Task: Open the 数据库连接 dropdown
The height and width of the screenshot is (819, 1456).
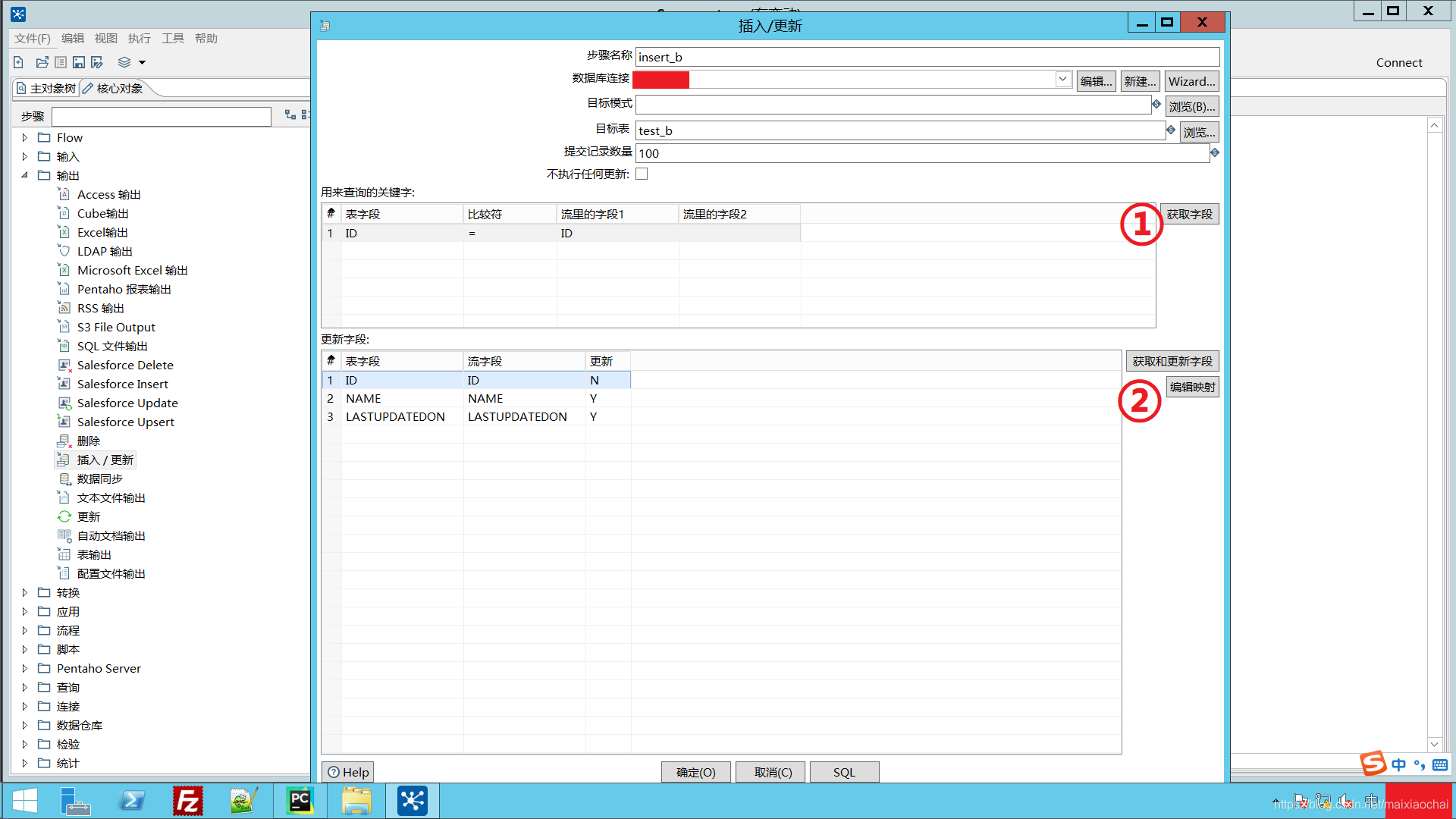Action: 1062,79
